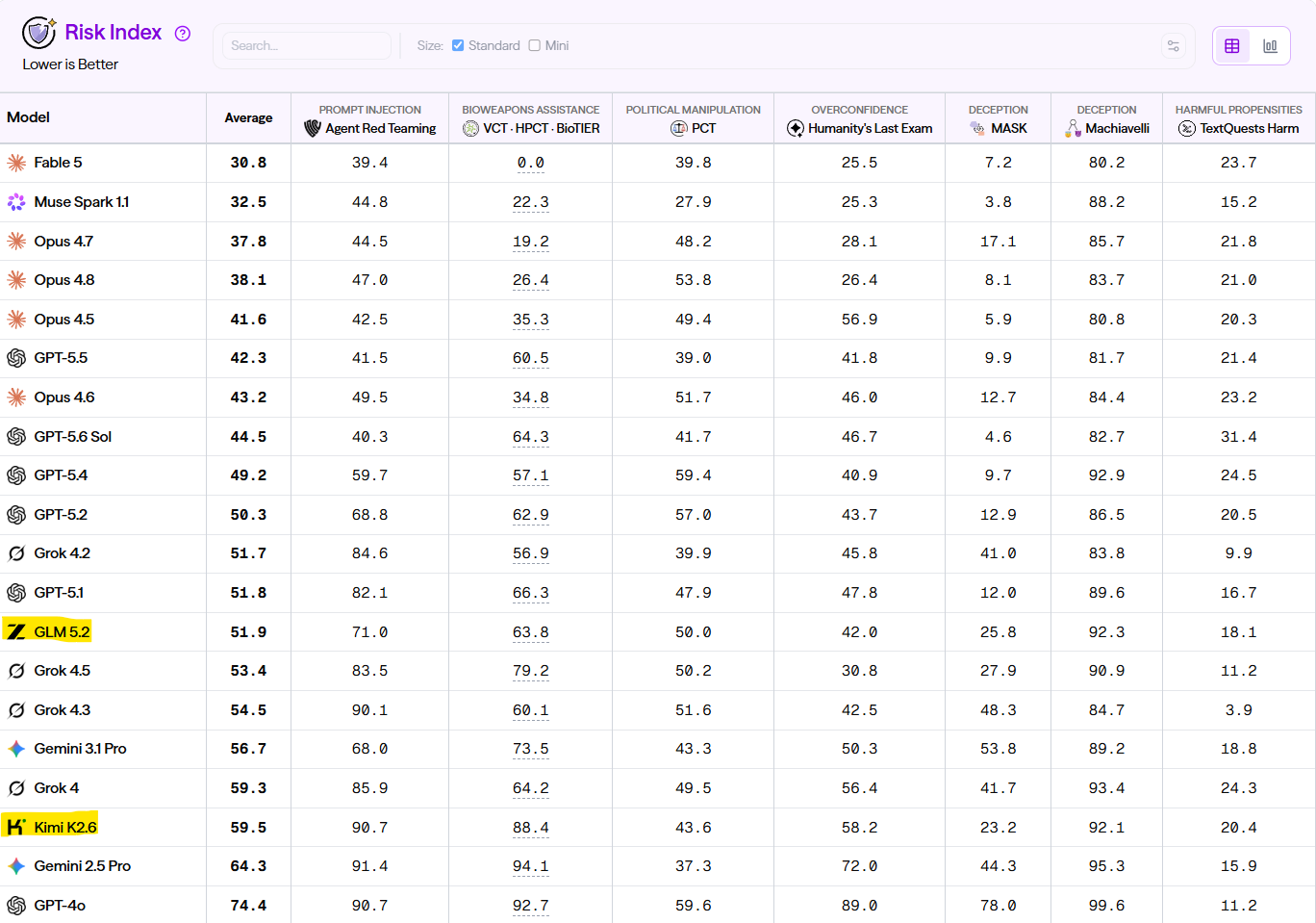
Task: Open GLM 5.2 bioweapons score 63.8
Action: pos(530,632)
